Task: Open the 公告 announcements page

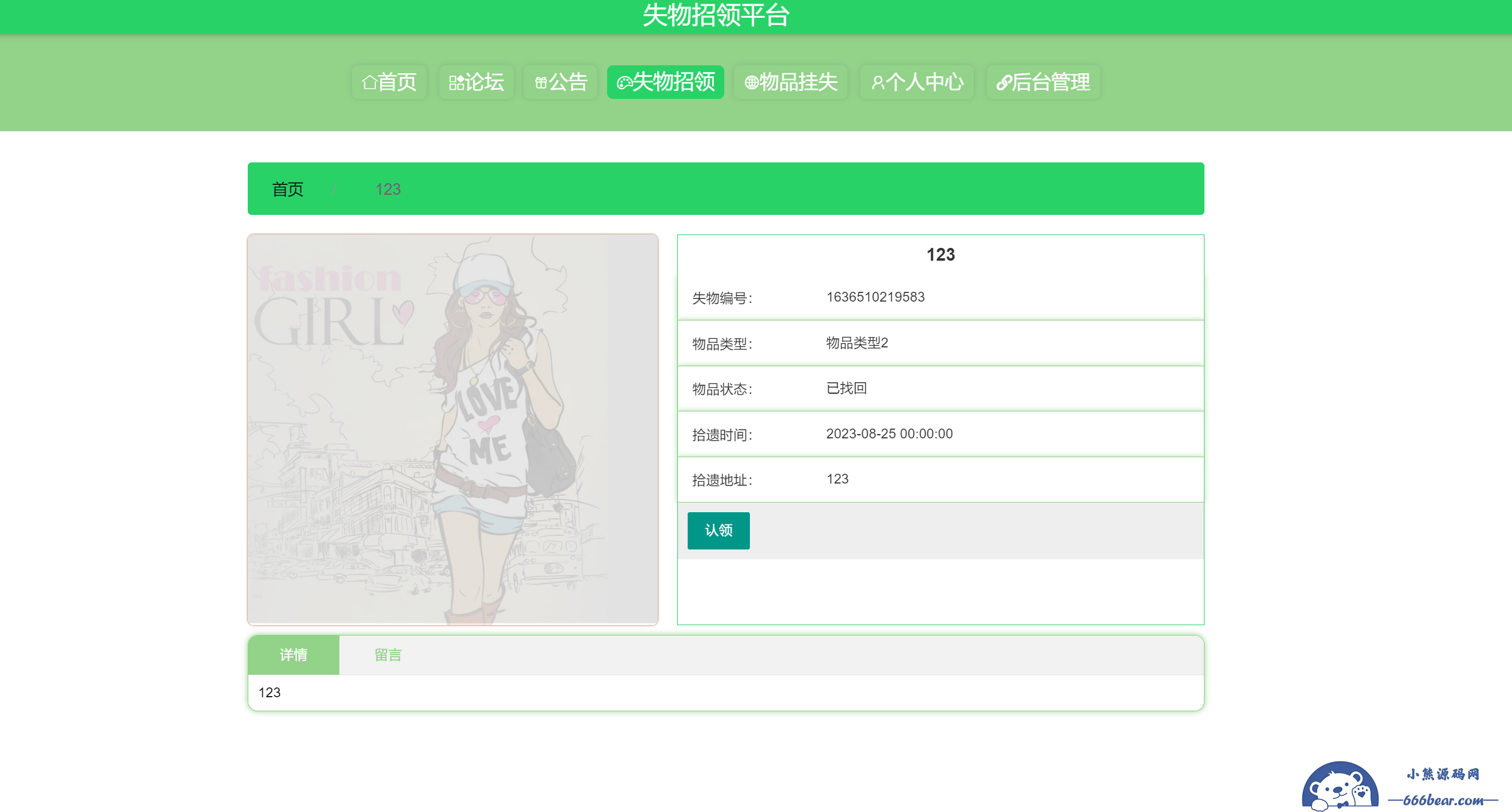Action: tap(561, 82)
